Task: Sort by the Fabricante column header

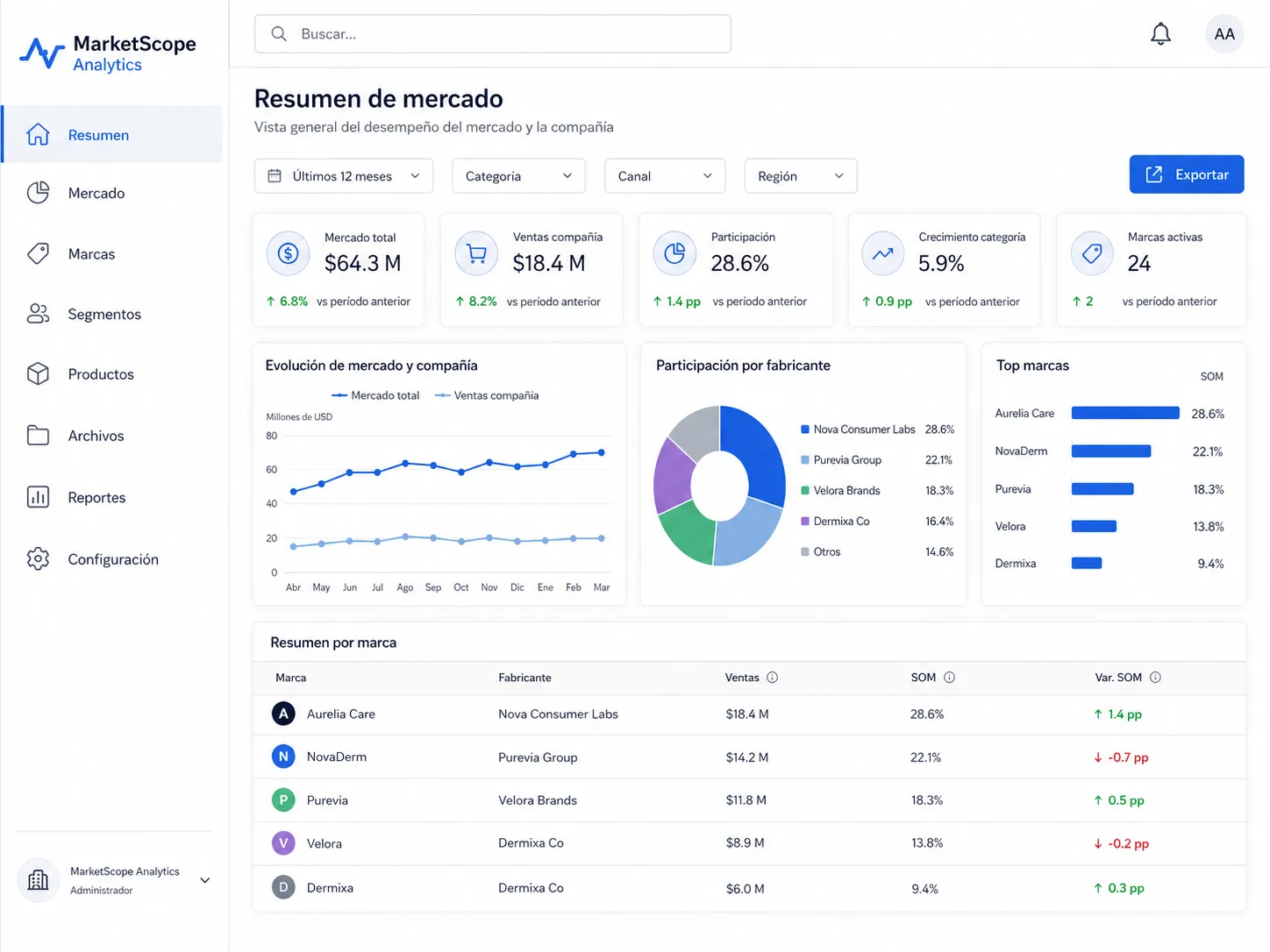Action: 524,678
